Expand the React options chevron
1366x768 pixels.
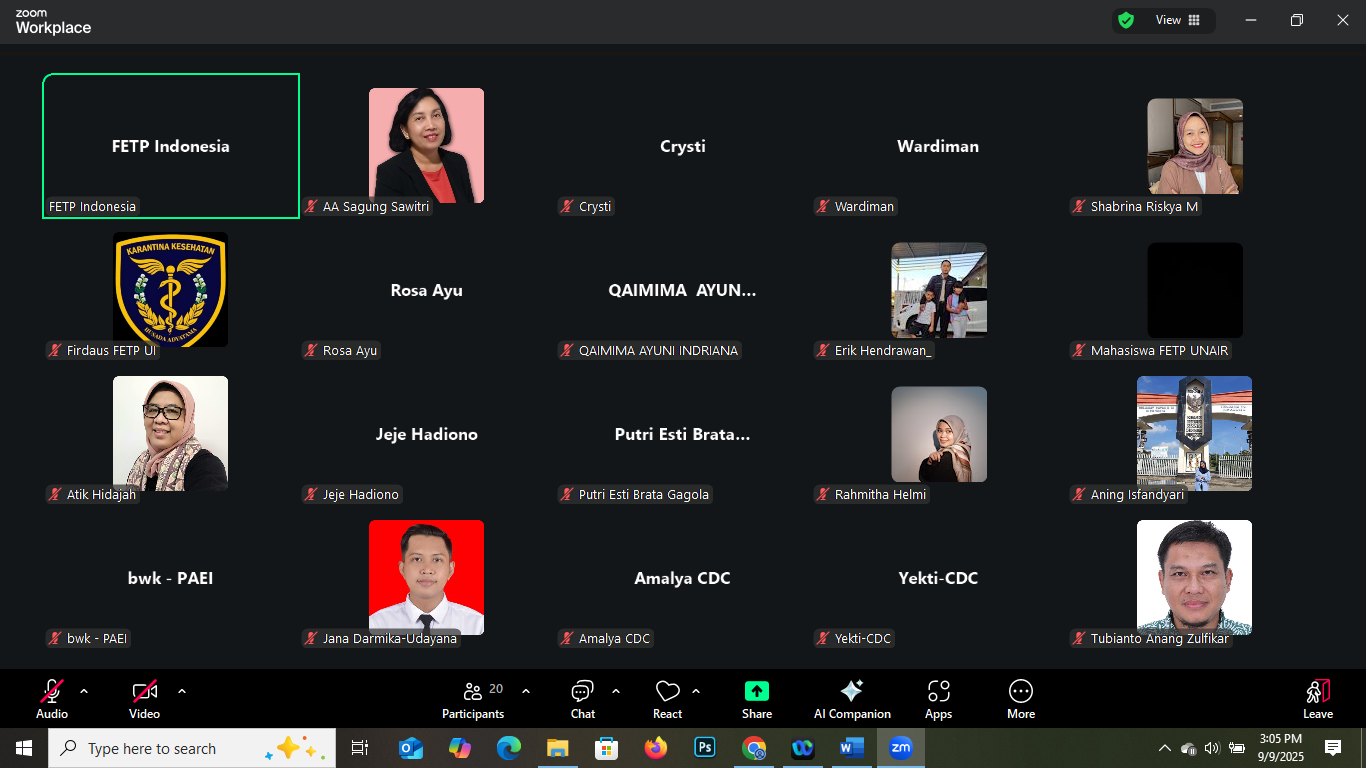tap(696, 691)
